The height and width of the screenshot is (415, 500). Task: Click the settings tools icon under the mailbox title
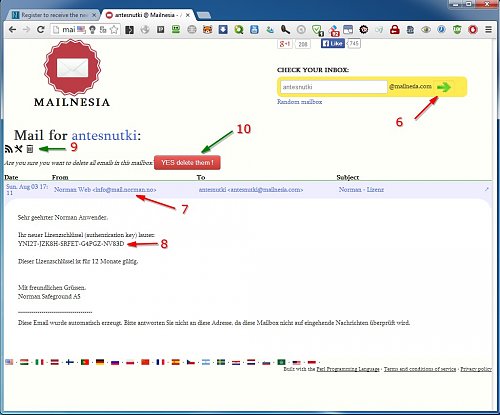19,149
